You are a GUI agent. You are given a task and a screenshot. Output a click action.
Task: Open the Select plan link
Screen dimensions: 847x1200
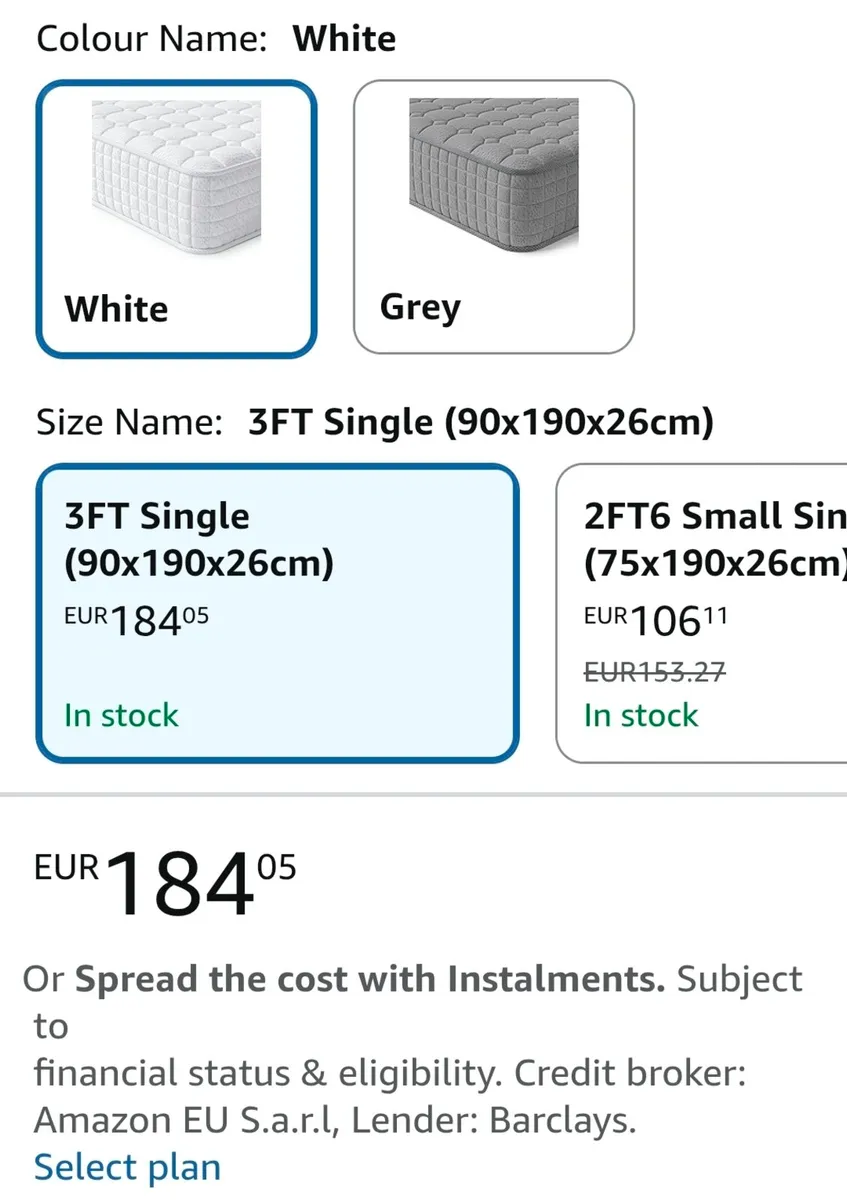[126, 1166]
